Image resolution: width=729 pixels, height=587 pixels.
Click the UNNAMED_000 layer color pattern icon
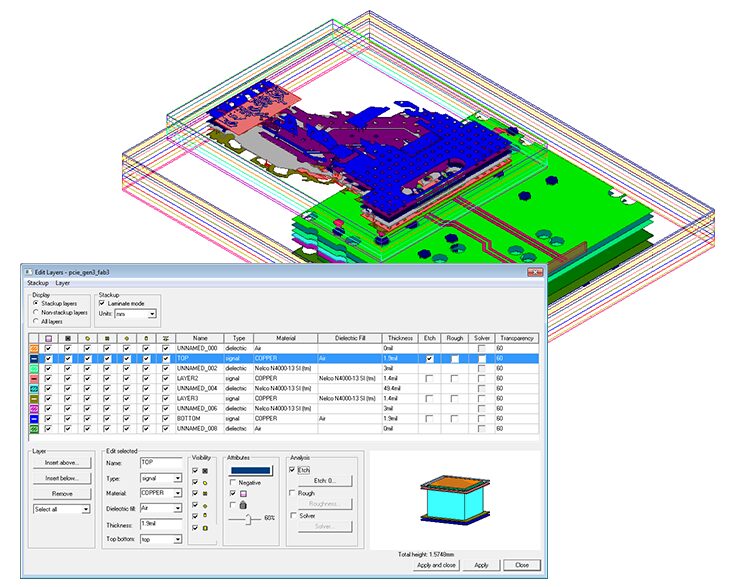coord(34,348)
